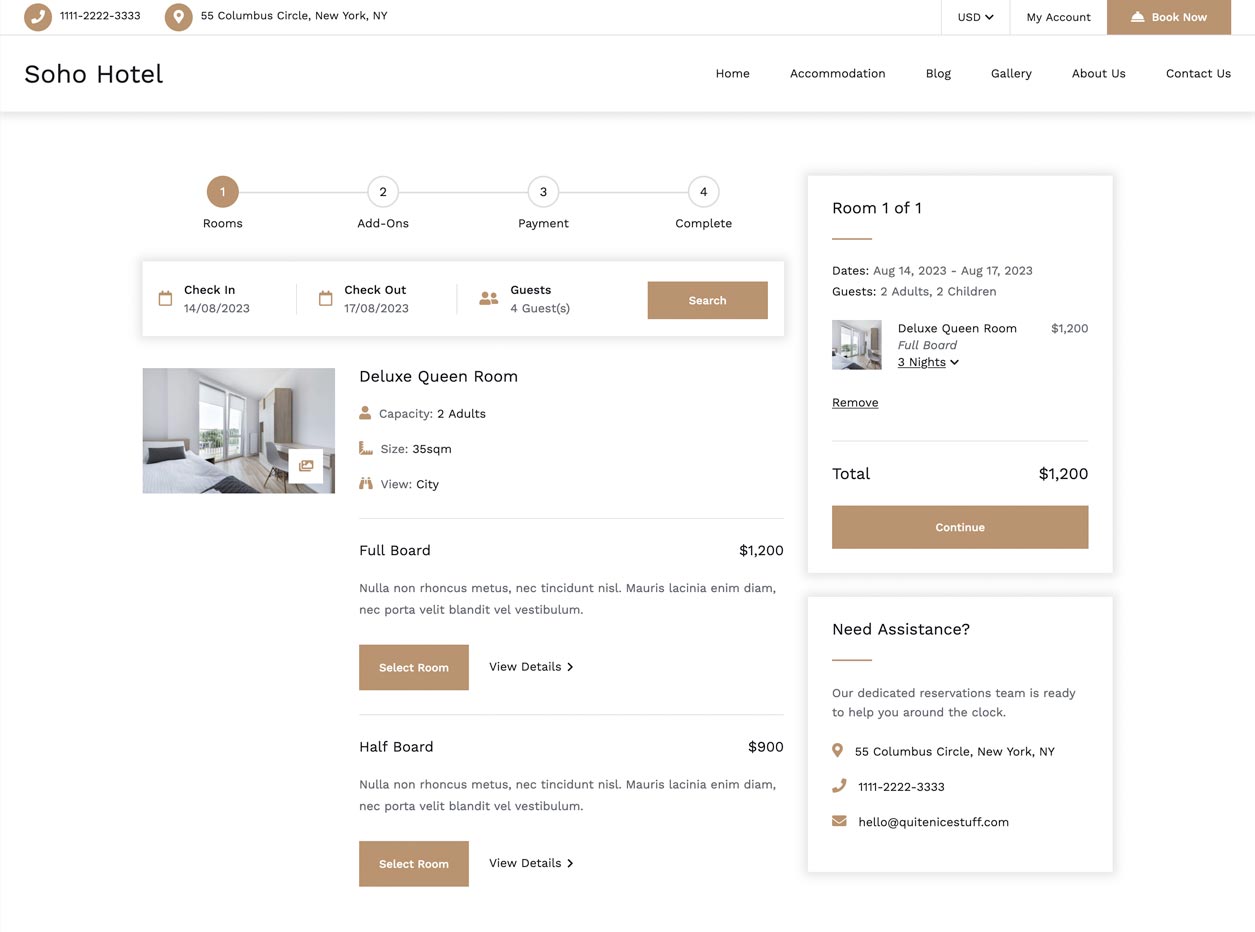Click the Guests people icon
1255x932 pixels.
488,299
